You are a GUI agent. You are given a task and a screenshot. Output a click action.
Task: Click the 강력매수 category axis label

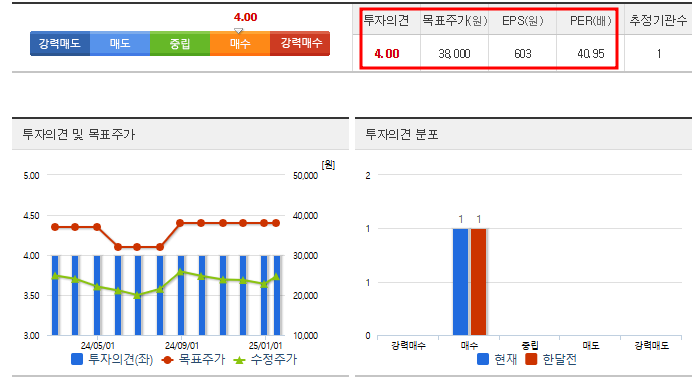point(408,345)
